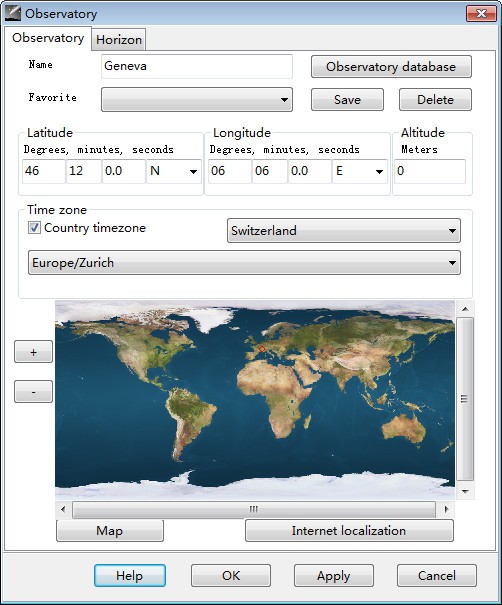Switch to the Horizon tab
This screenshot has width=502, height=605.
(119, 39)
